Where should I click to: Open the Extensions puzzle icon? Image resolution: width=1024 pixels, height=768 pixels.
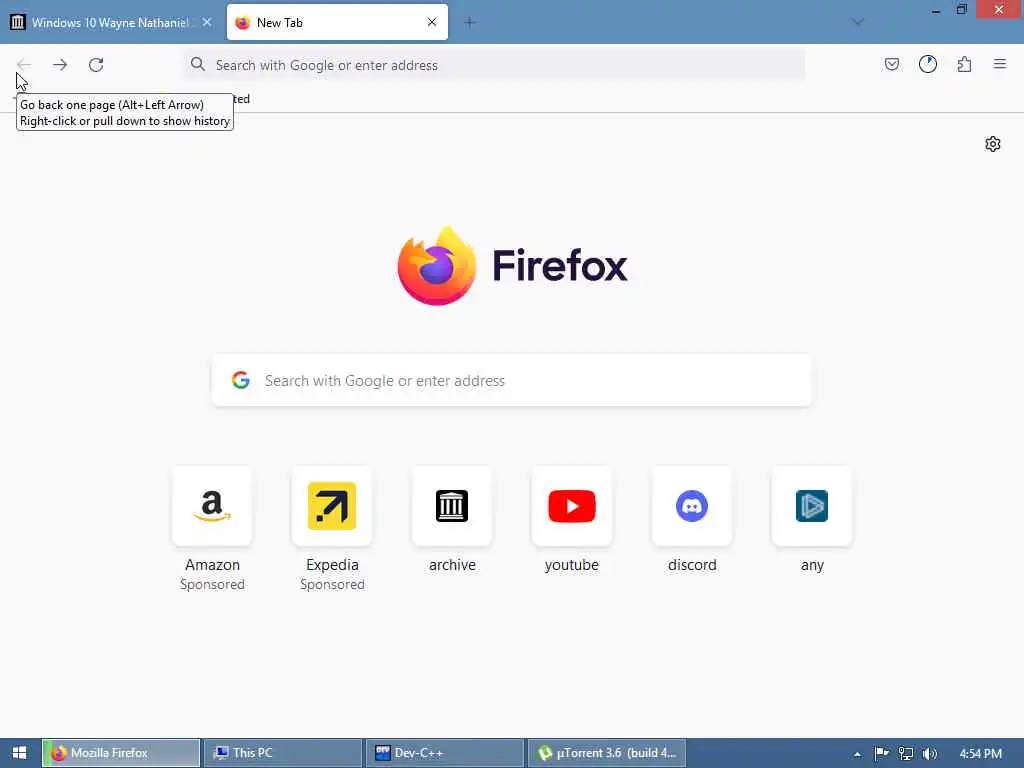pyautogui.click(x=964, y=64)
